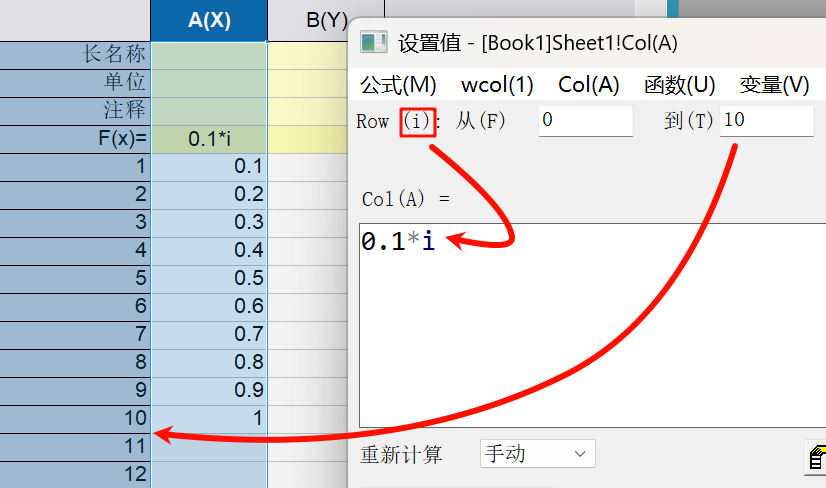The height and width of the screenshot is (488, 826).
Task: Open the 变量(V) menu
Action: (x=774, y=85)
